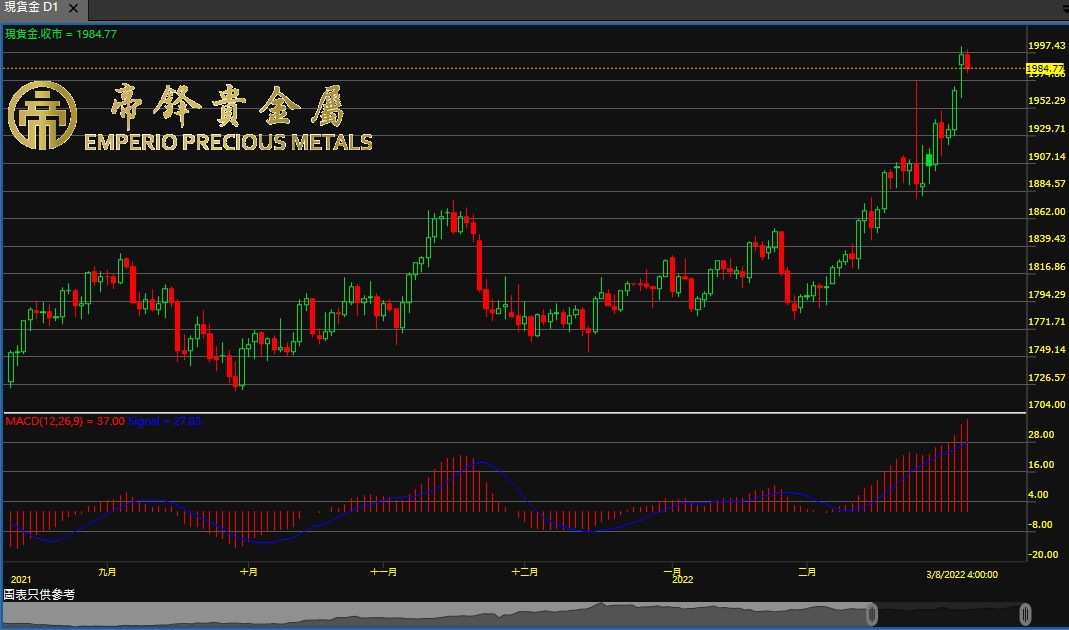Close the 現貨金 D1 chart tab
Screen dimensions: 1069x630
(x=74, y=9)
